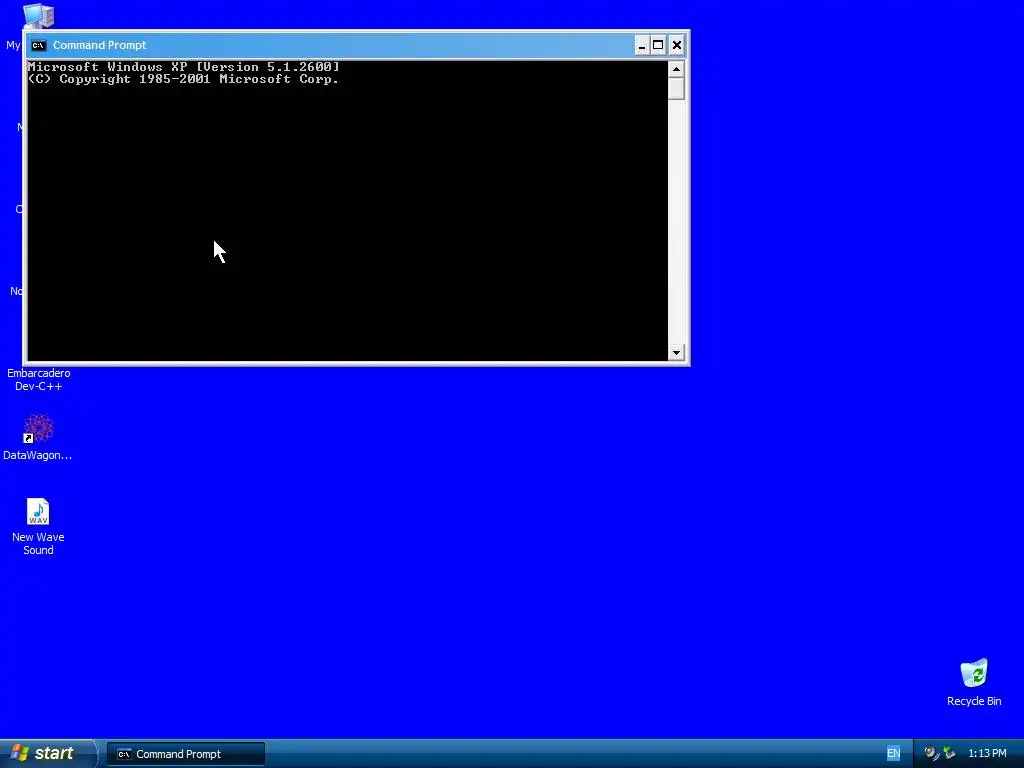The width and height of the screenshot is (1024, 768).
Task: Open the Command Prompt title bar system icon
Action: (39, 45)
